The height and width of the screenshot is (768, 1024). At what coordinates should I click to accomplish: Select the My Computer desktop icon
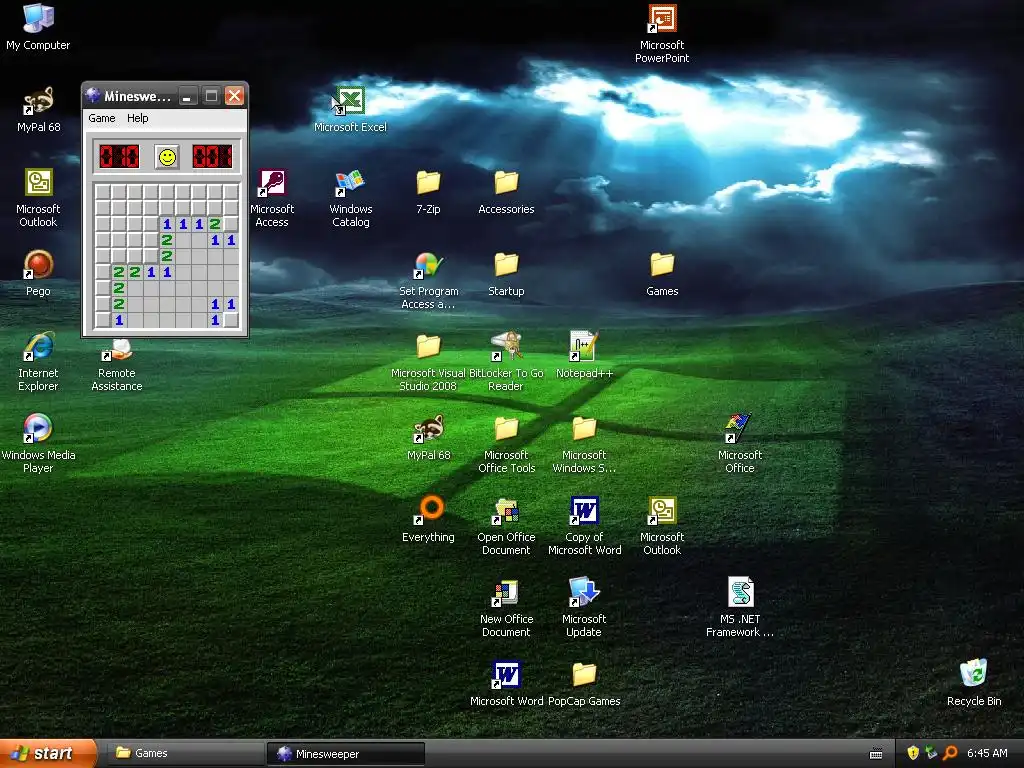coord(38,27)
